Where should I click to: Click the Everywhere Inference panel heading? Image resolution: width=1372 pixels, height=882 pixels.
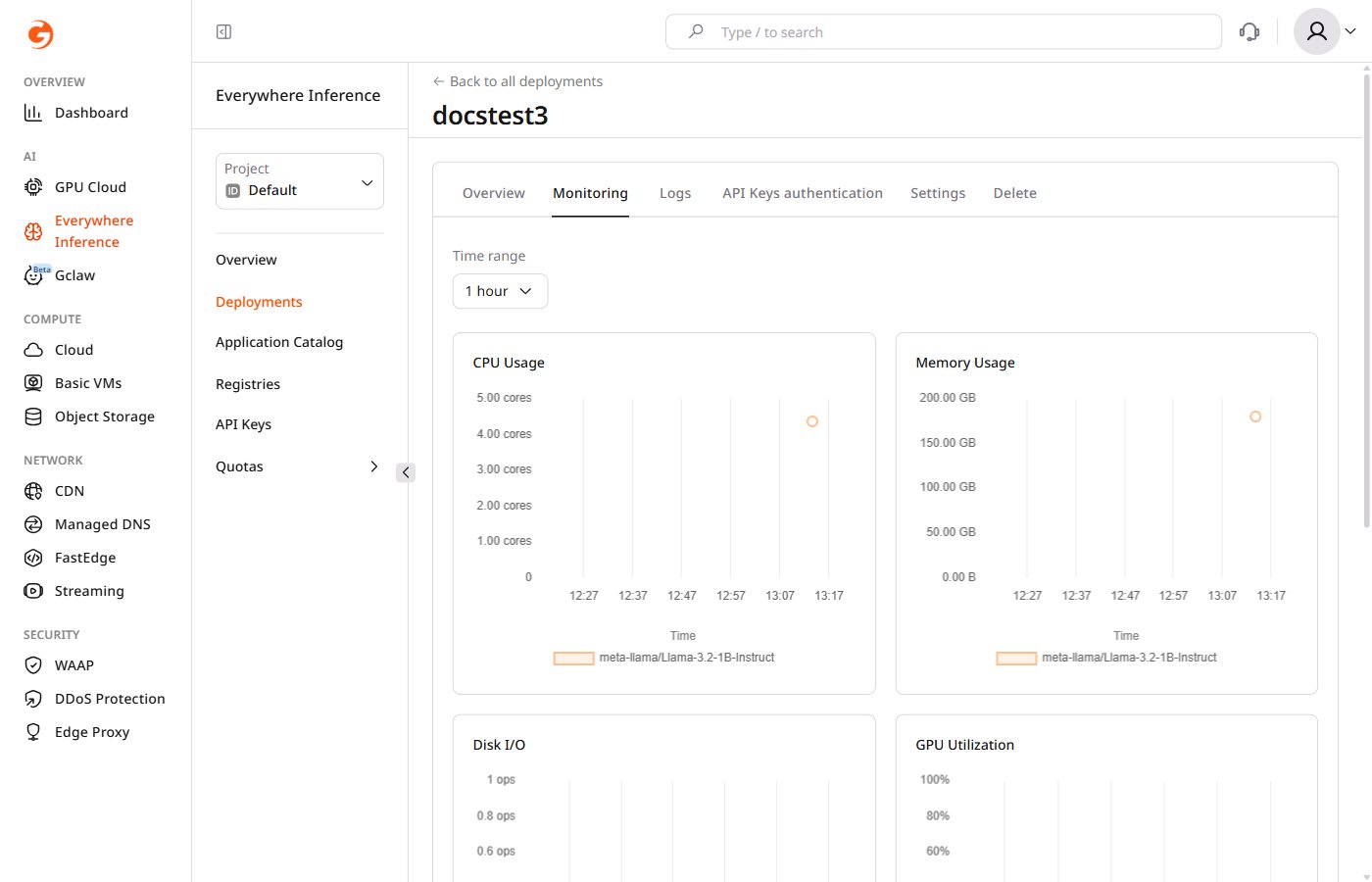(x=298, y=95)
